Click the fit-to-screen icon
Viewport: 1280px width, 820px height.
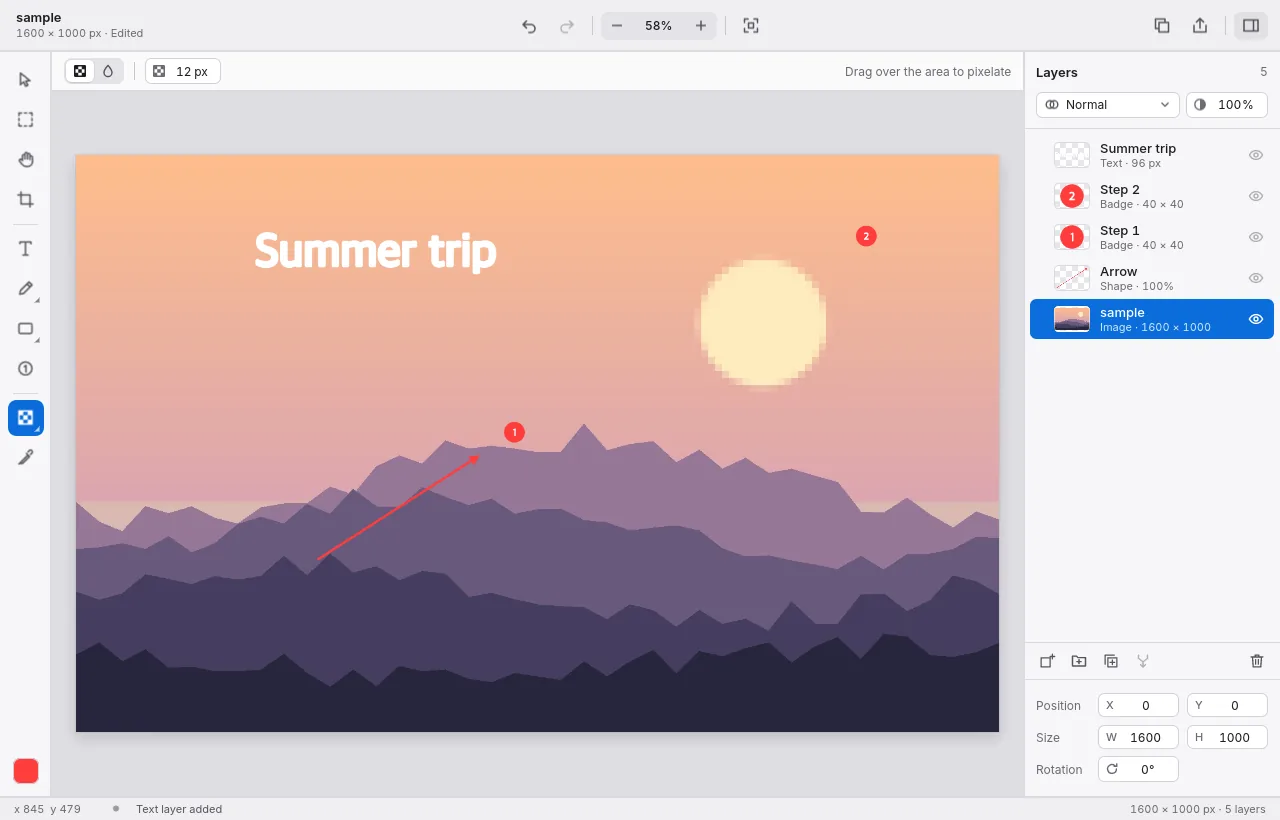[751, 26]
